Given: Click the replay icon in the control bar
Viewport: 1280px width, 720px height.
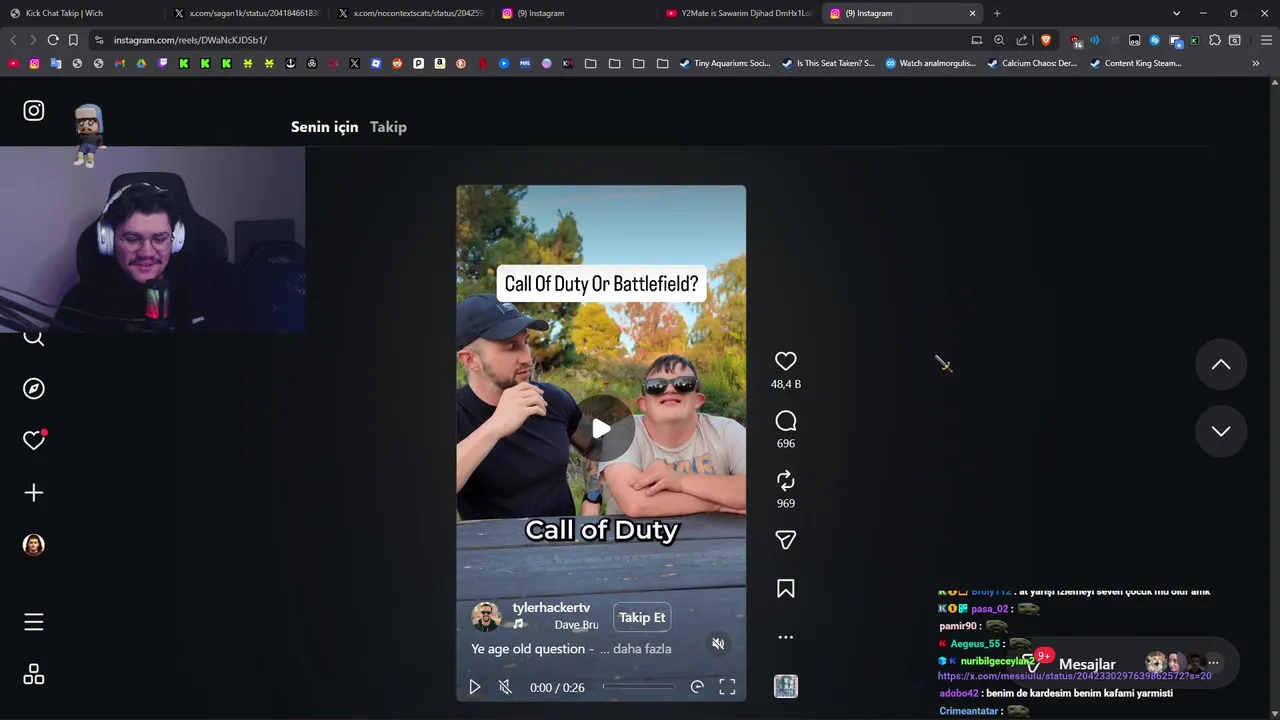Looking at the screenshot, I should click(x=697, y=687).
